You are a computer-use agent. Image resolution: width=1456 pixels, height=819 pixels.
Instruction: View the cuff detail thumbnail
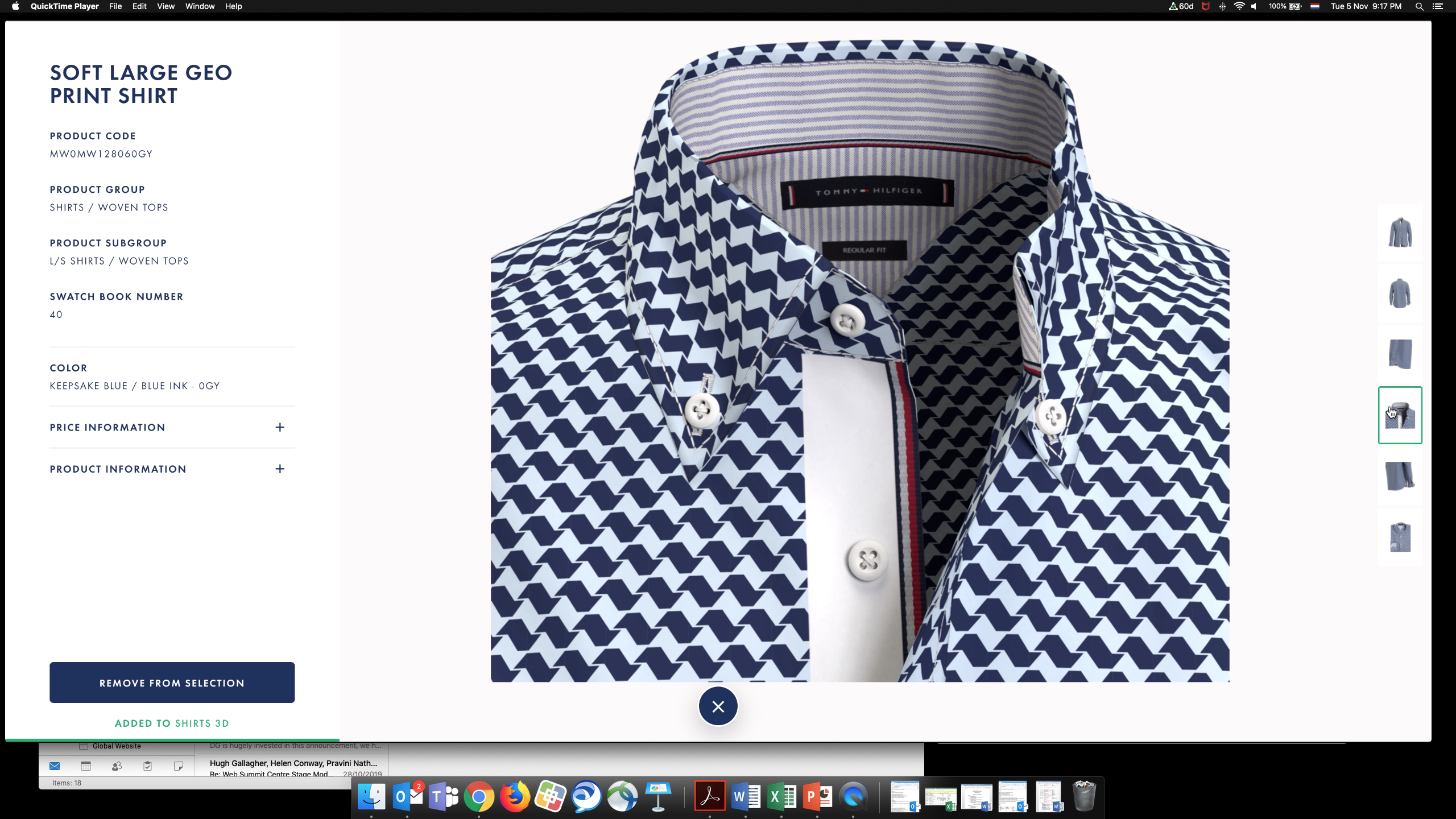pos(1400,476)
